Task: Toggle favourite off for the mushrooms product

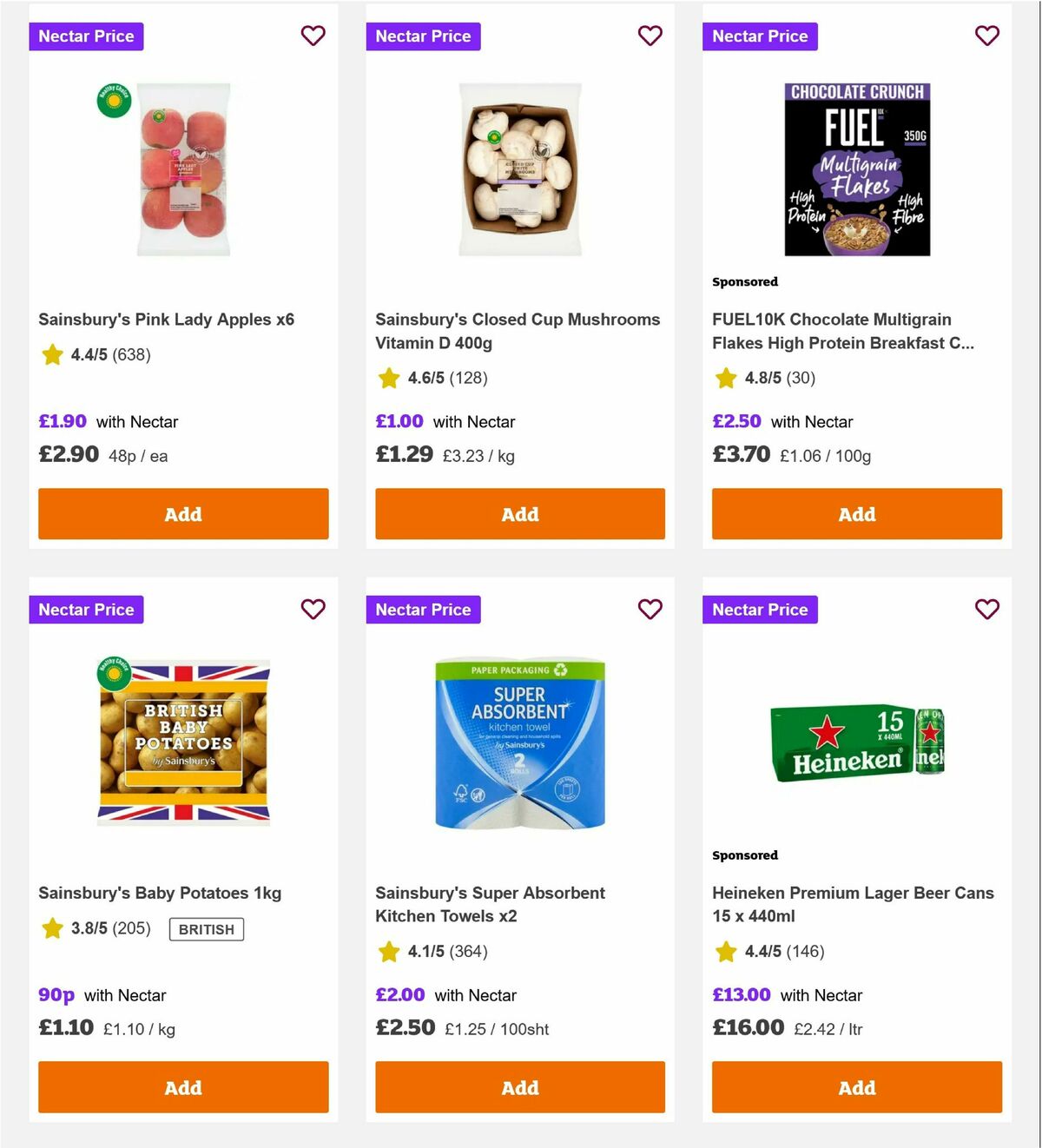Action: tap(650, 36)
